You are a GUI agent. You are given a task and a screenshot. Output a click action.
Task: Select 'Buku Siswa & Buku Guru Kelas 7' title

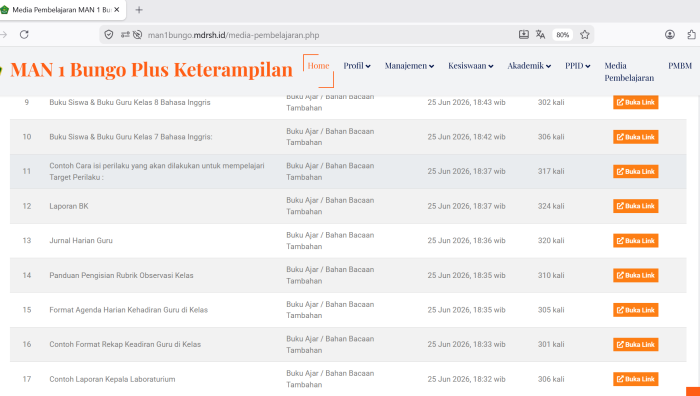pos(131,137)
